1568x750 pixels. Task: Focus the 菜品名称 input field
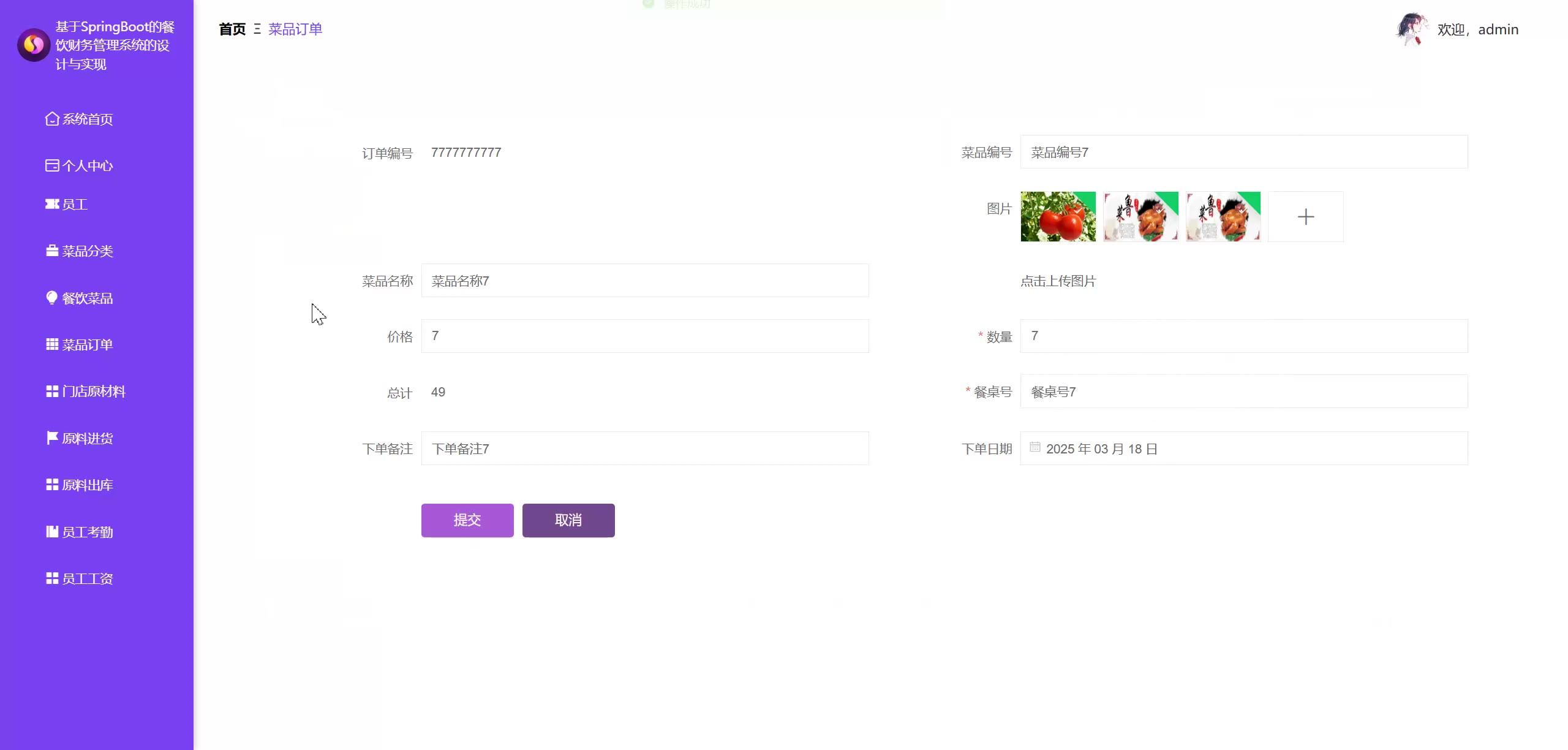pyautogui.click(x=644, y=281)
